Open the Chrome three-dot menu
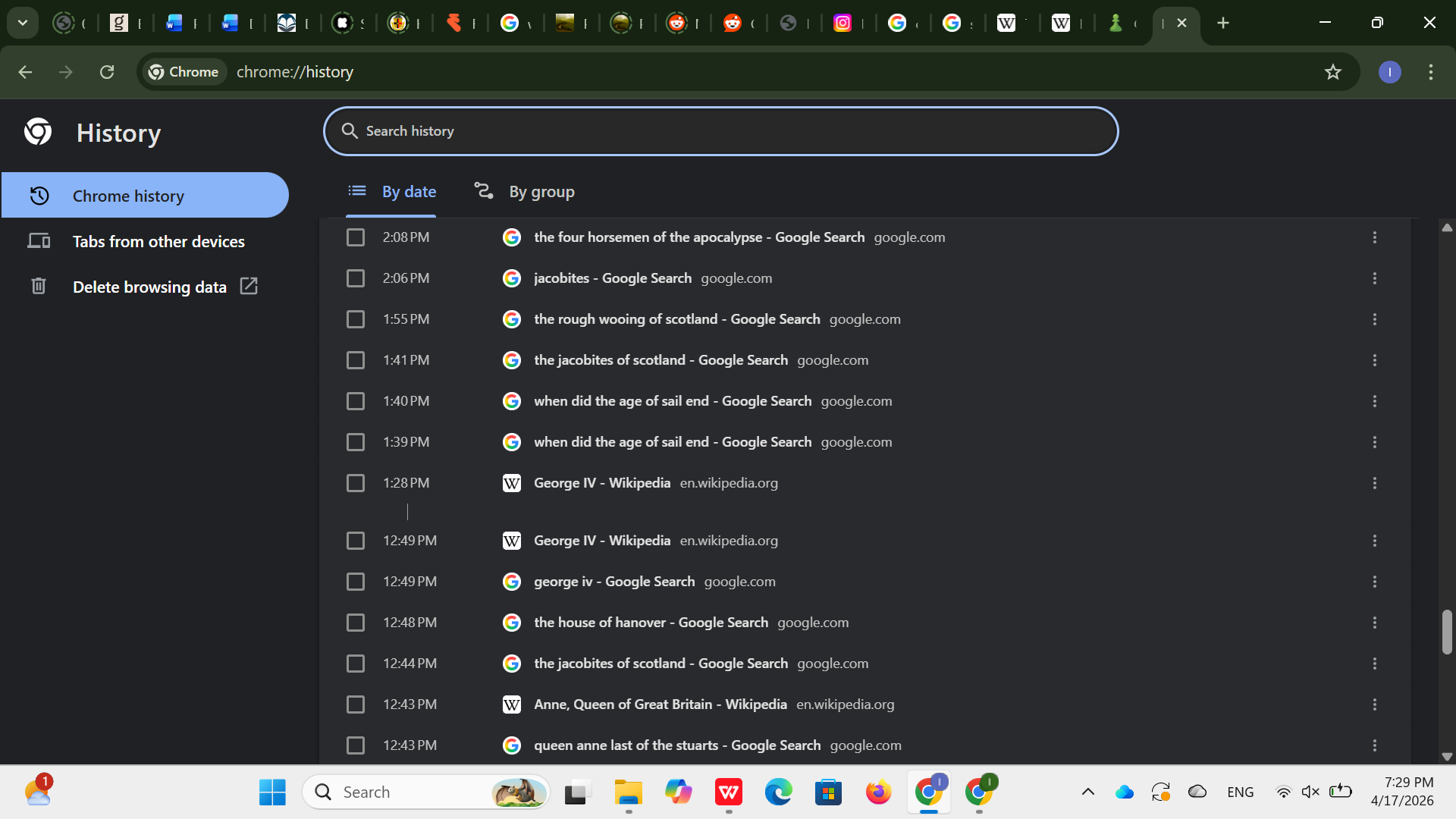This screenshot has width=1456, height=819. 1430,72
